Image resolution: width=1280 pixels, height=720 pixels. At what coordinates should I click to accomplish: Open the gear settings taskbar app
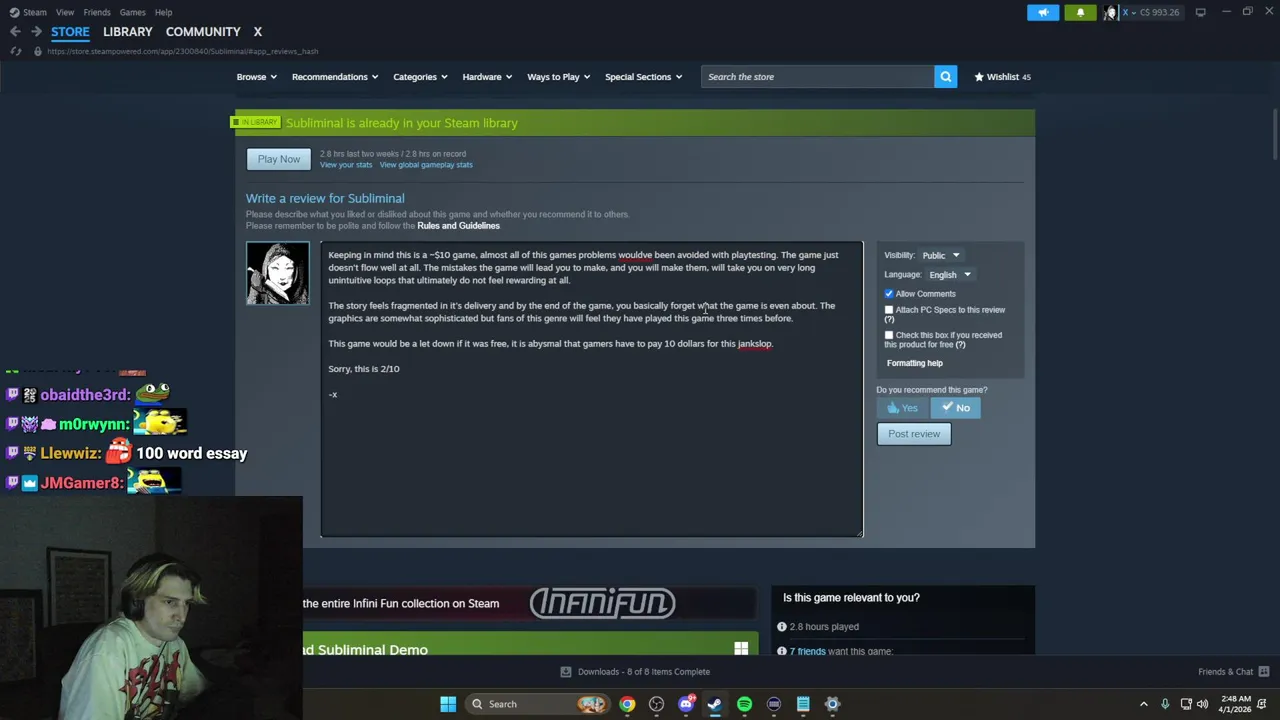[832, 704]
